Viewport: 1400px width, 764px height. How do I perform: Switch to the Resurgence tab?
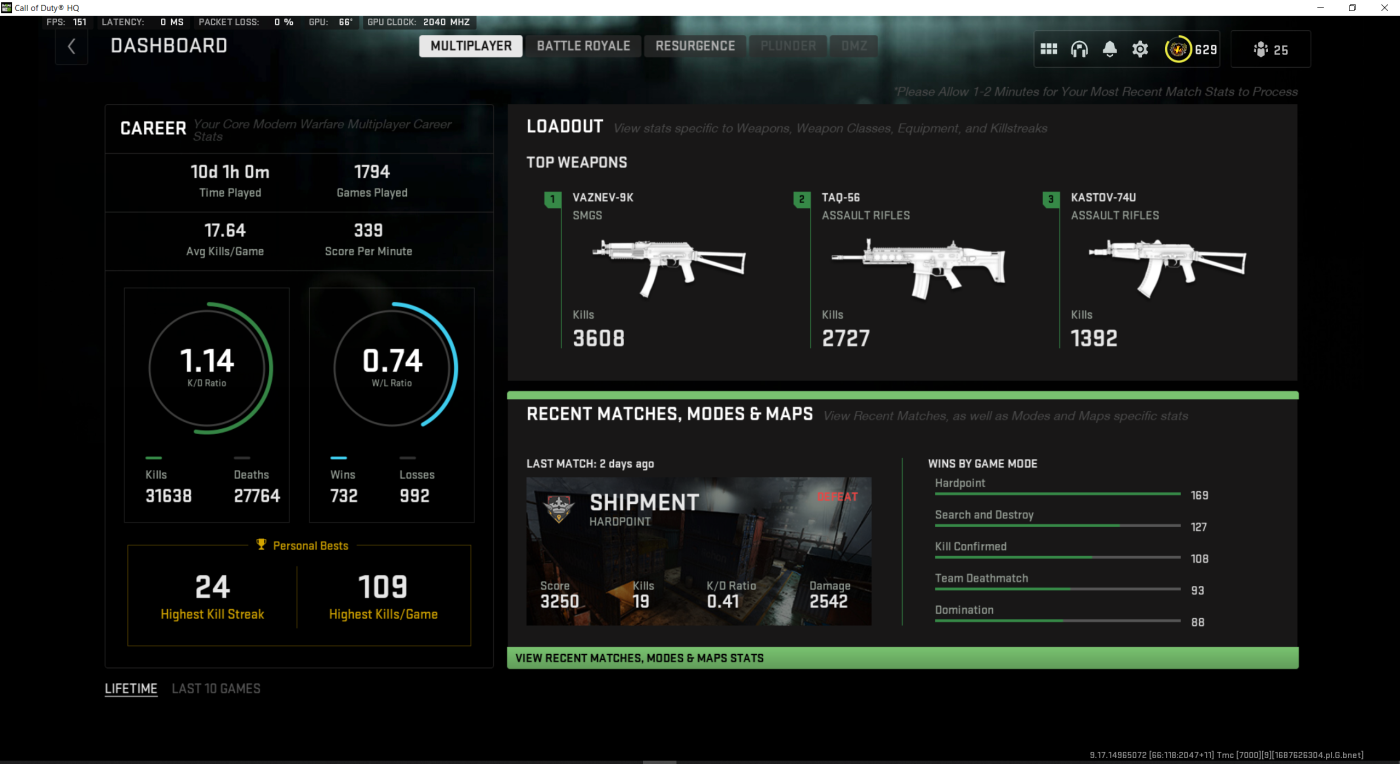695,46
